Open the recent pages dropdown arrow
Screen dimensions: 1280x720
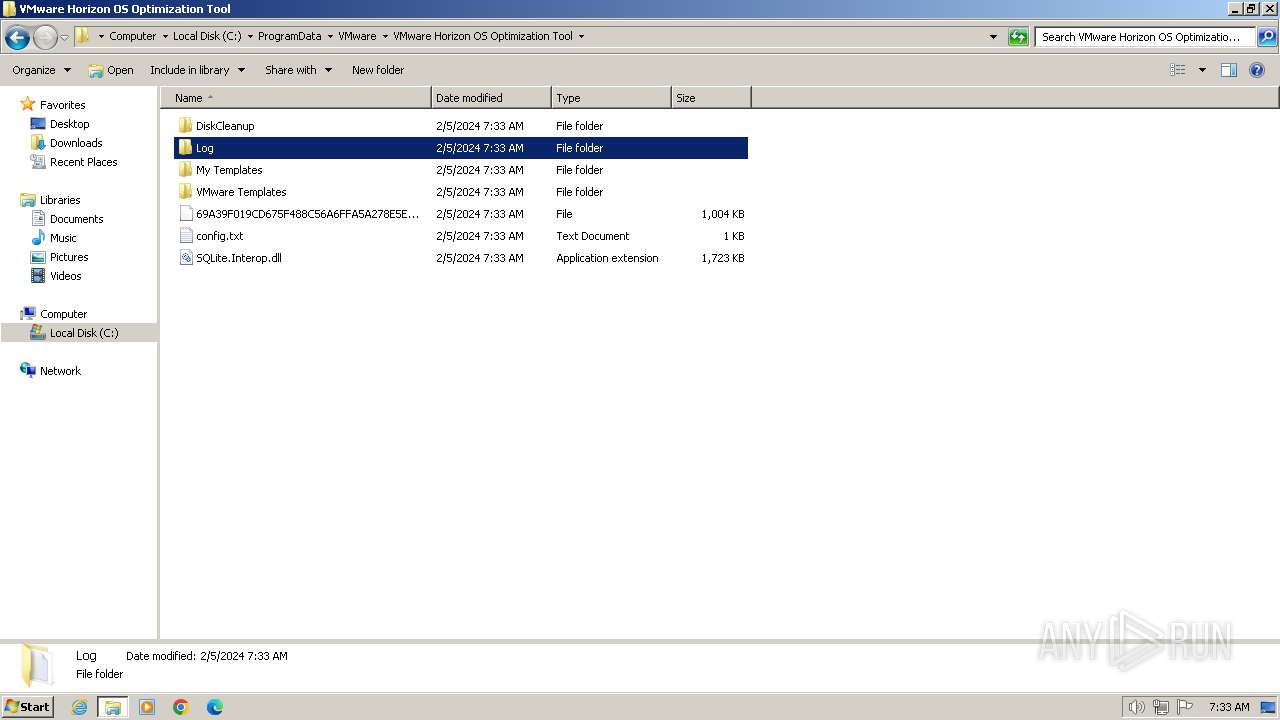pos(64,38)
